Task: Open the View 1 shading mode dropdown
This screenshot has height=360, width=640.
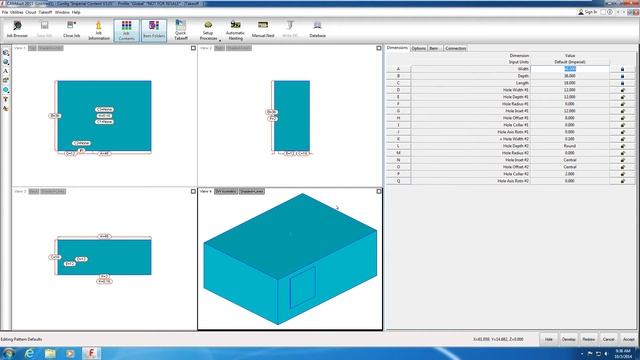Action: click(x=51, y=48)
